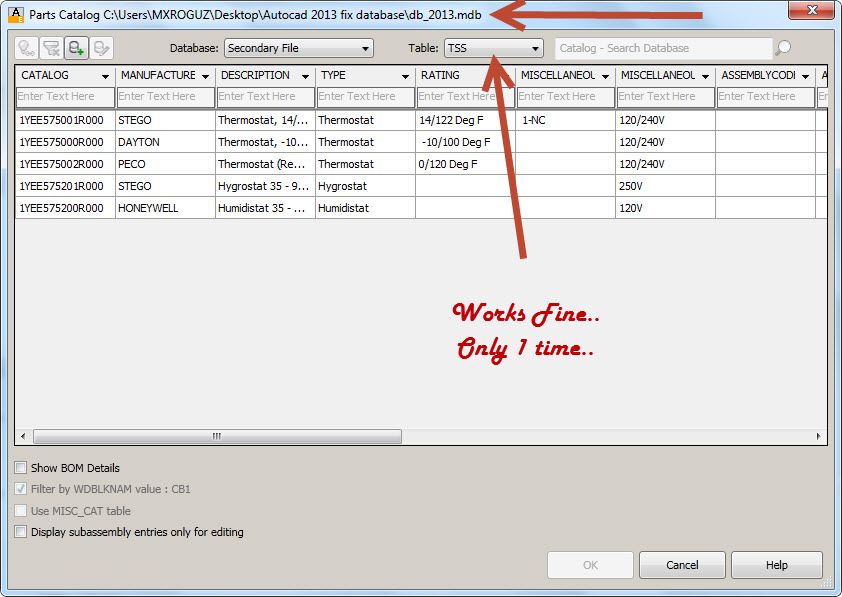The image size is (842, 597).
Task: Click the add catalog entry database icon
Action: (x=76, y=48)
